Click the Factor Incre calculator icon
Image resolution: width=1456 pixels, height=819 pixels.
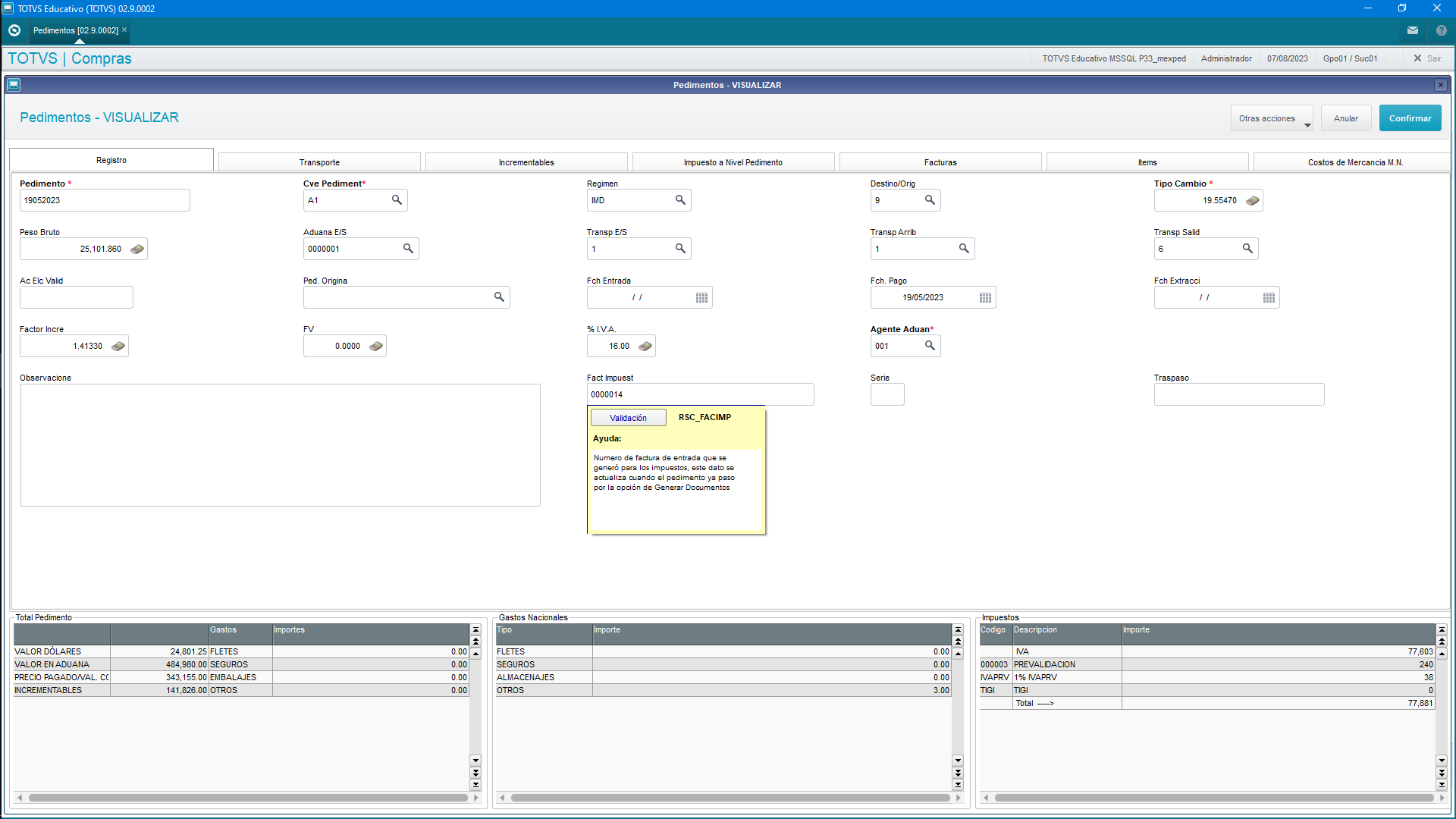pos(118,346)
